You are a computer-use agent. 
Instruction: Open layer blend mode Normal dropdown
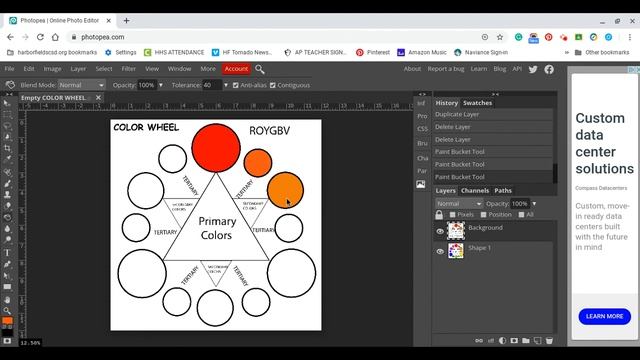coord(459,204)
